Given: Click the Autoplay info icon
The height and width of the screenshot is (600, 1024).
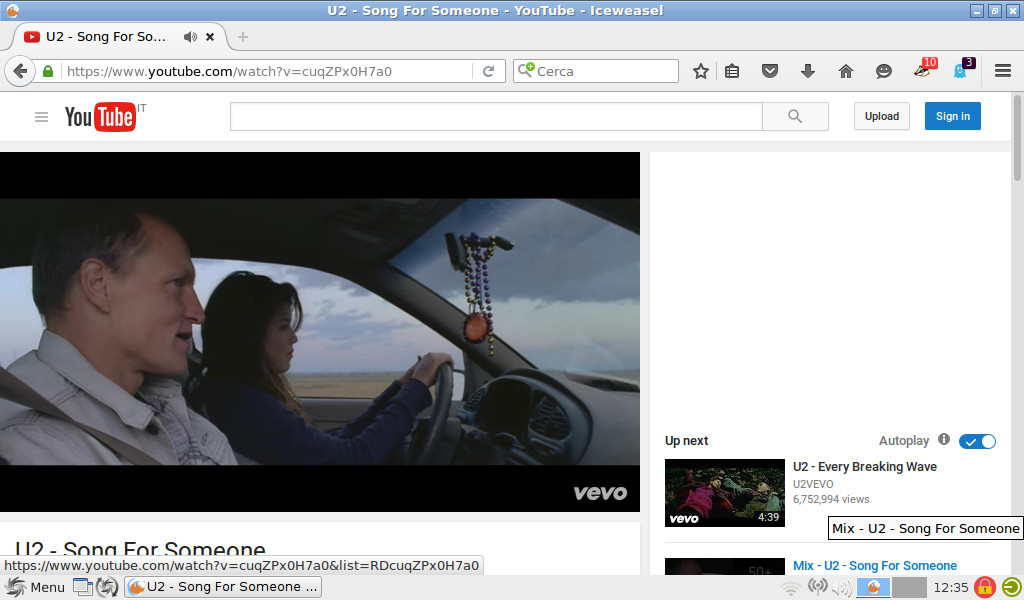Looking at the screenshot, I should click(944, 439).
